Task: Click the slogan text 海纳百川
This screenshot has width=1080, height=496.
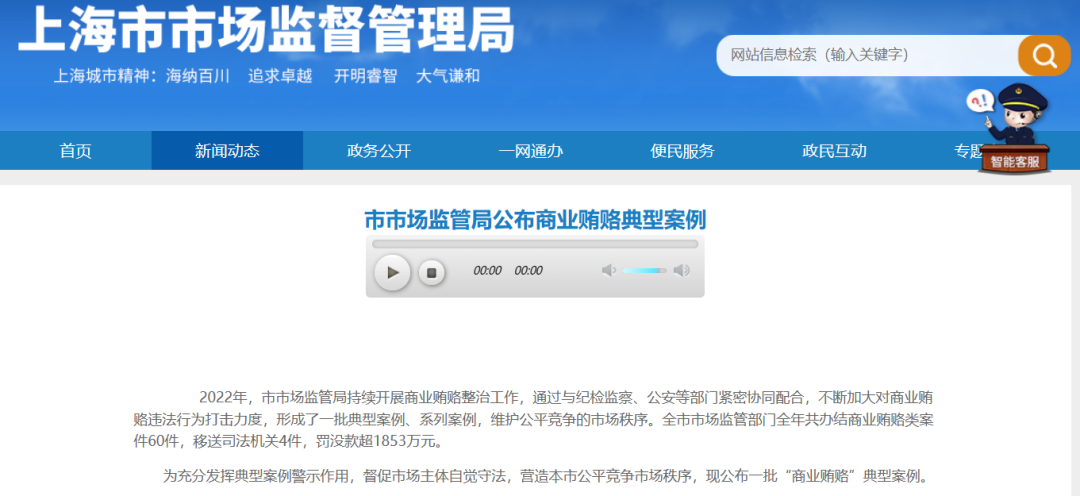Action: (x=197, y=76)
